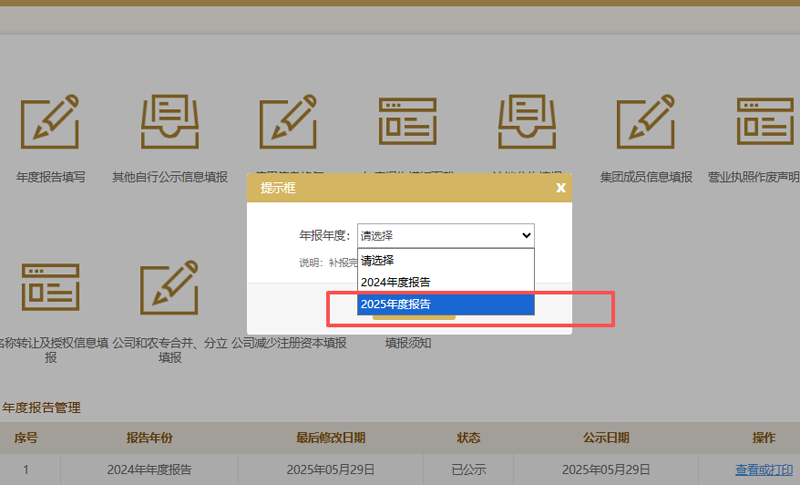
Task: Choose the 请选择 option in the list
Action: coord(446,260)
